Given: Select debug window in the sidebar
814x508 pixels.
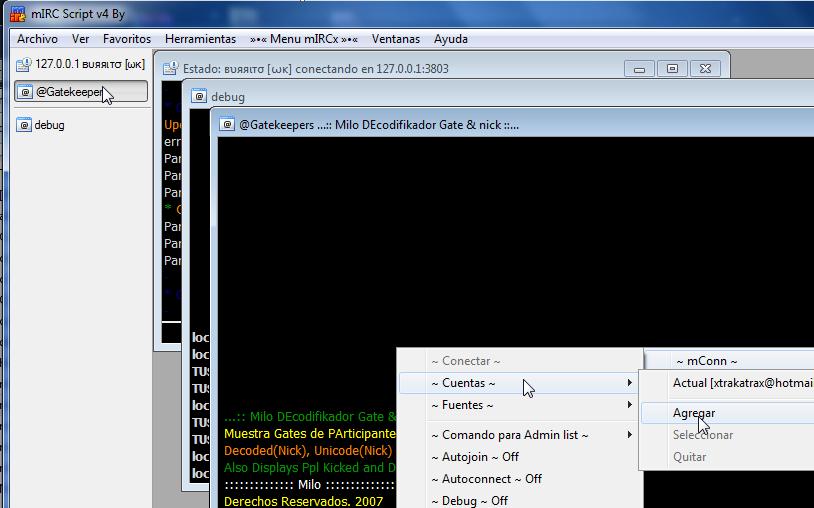Looking at the screenshot, I should tap(40, 125).
